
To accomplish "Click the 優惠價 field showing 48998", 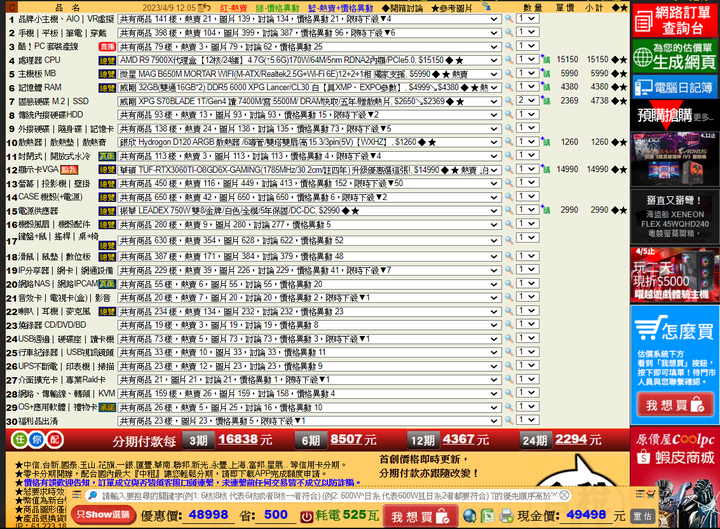I will tap(208, 515).
